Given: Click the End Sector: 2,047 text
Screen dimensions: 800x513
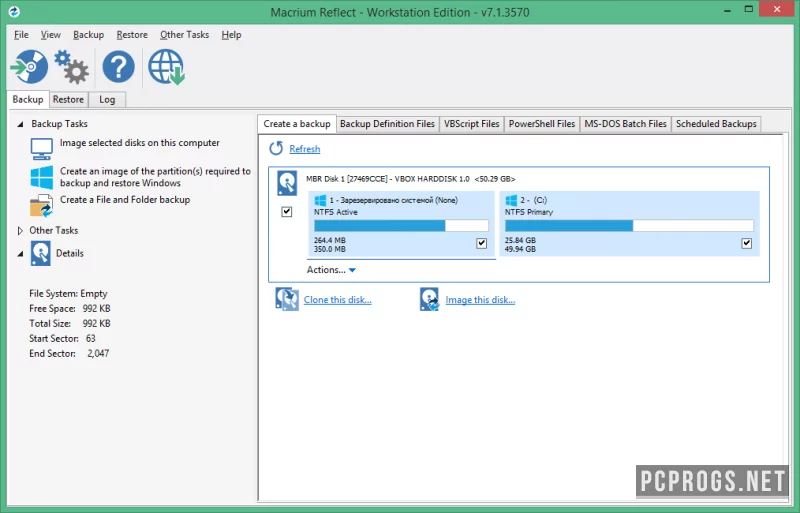Looking at the screenshot, I should (69, 353).
